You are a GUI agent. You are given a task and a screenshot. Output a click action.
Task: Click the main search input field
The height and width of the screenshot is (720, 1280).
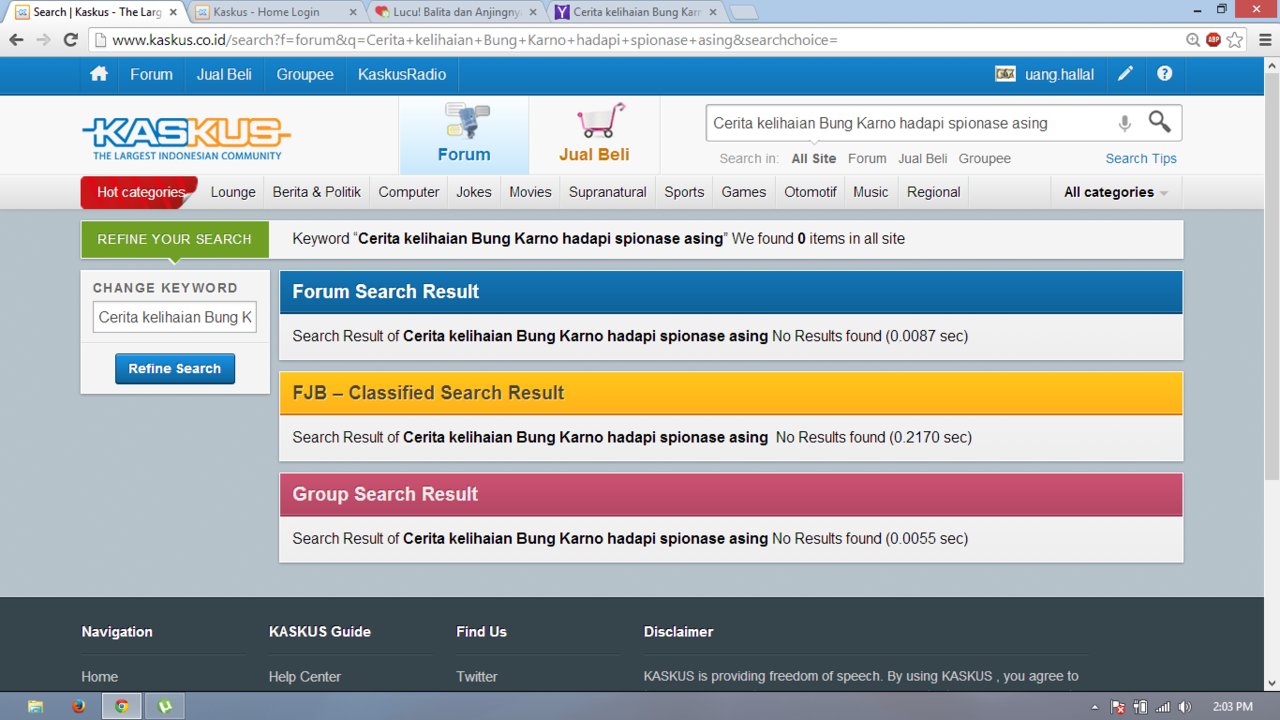[908, 123]
